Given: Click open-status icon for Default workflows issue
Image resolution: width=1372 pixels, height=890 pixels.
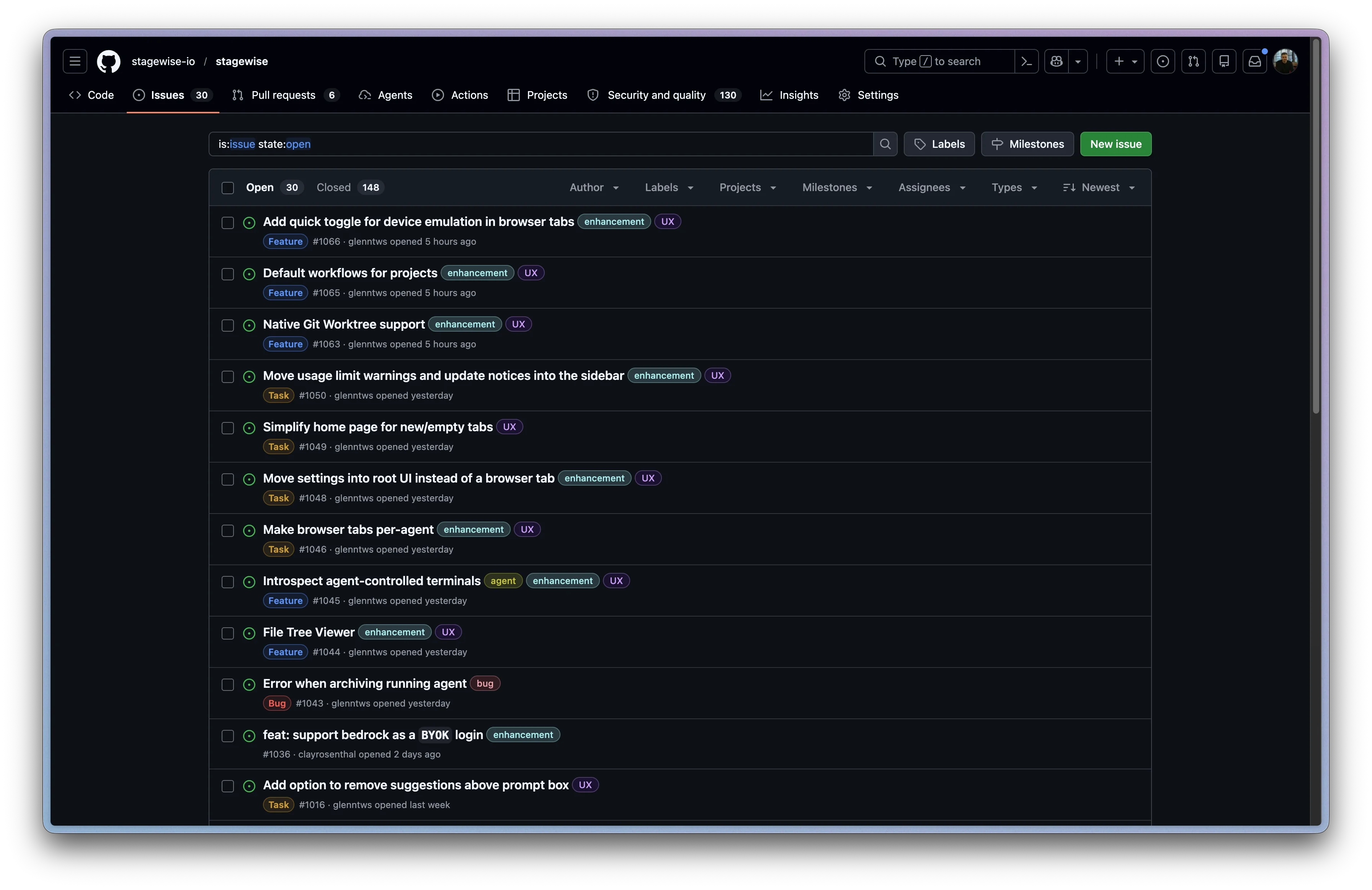Looking at the screenshot, I should pos(249,275).
